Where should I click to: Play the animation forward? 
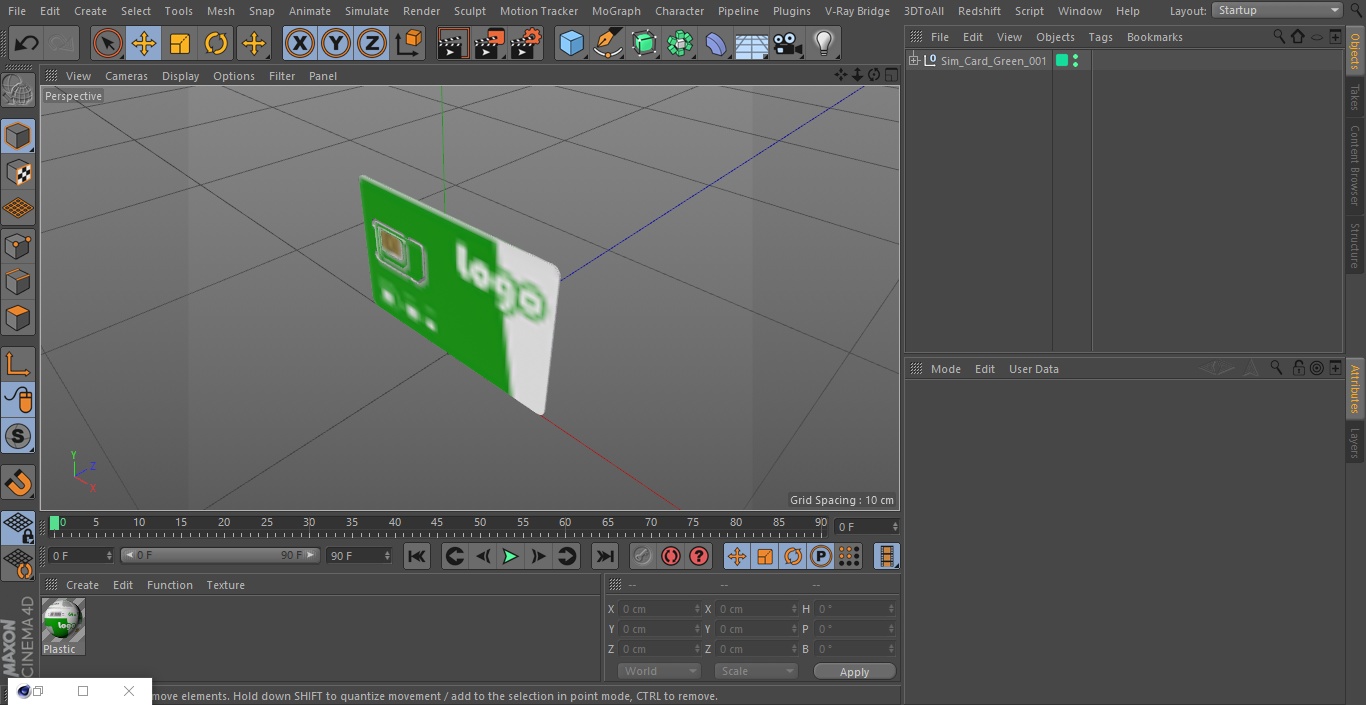point(510,556)
